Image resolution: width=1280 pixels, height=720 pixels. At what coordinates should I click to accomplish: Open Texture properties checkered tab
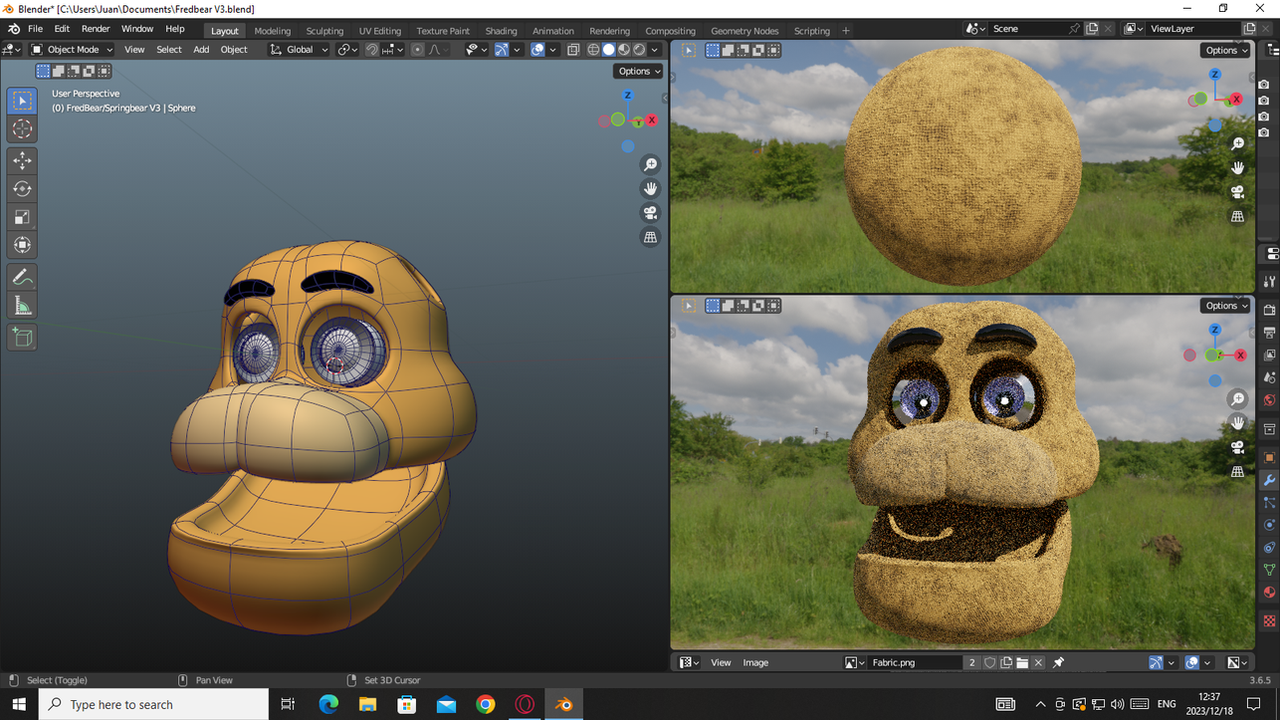click(x=1270, y=621)
